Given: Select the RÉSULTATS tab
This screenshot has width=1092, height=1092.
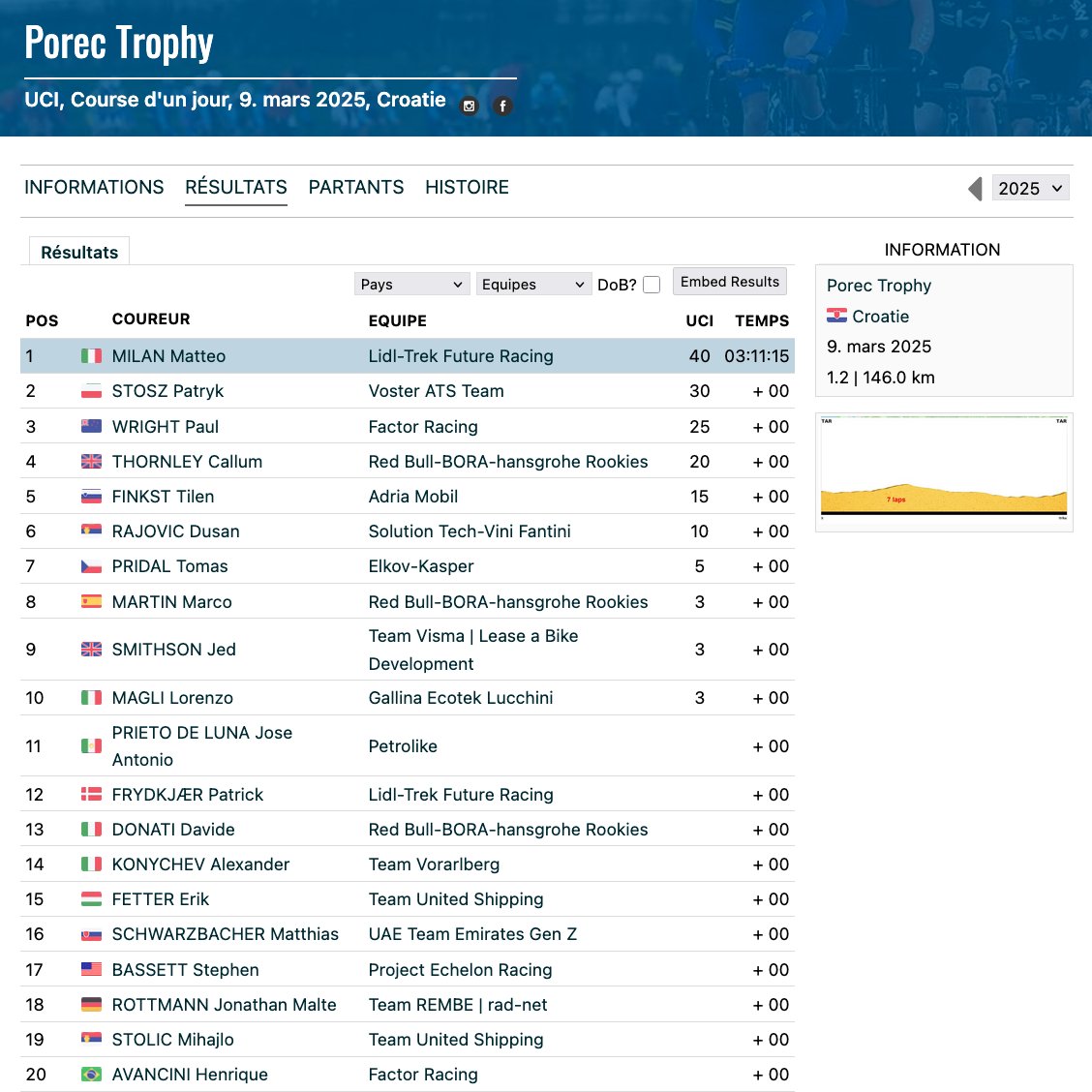Looking at the screenshot, I should [236, 188].
